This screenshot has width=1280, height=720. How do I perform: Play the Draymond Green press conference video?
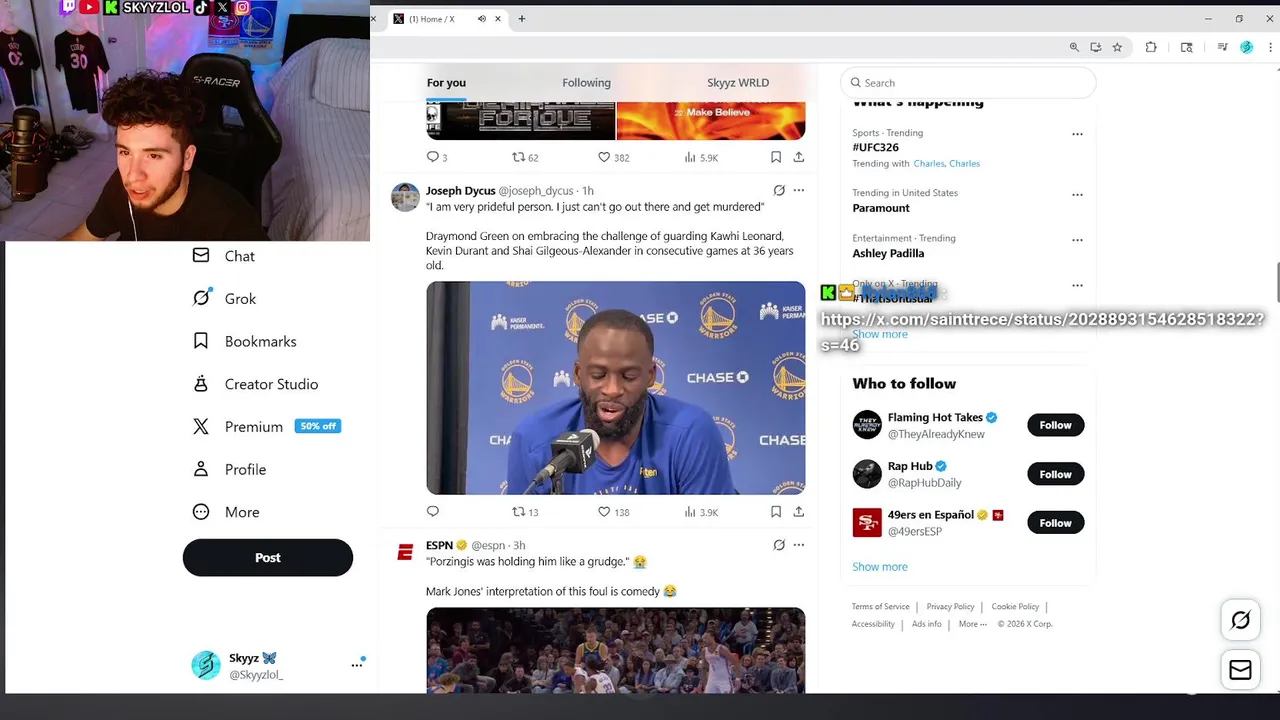pyautogui.click(x=615, y=388)
